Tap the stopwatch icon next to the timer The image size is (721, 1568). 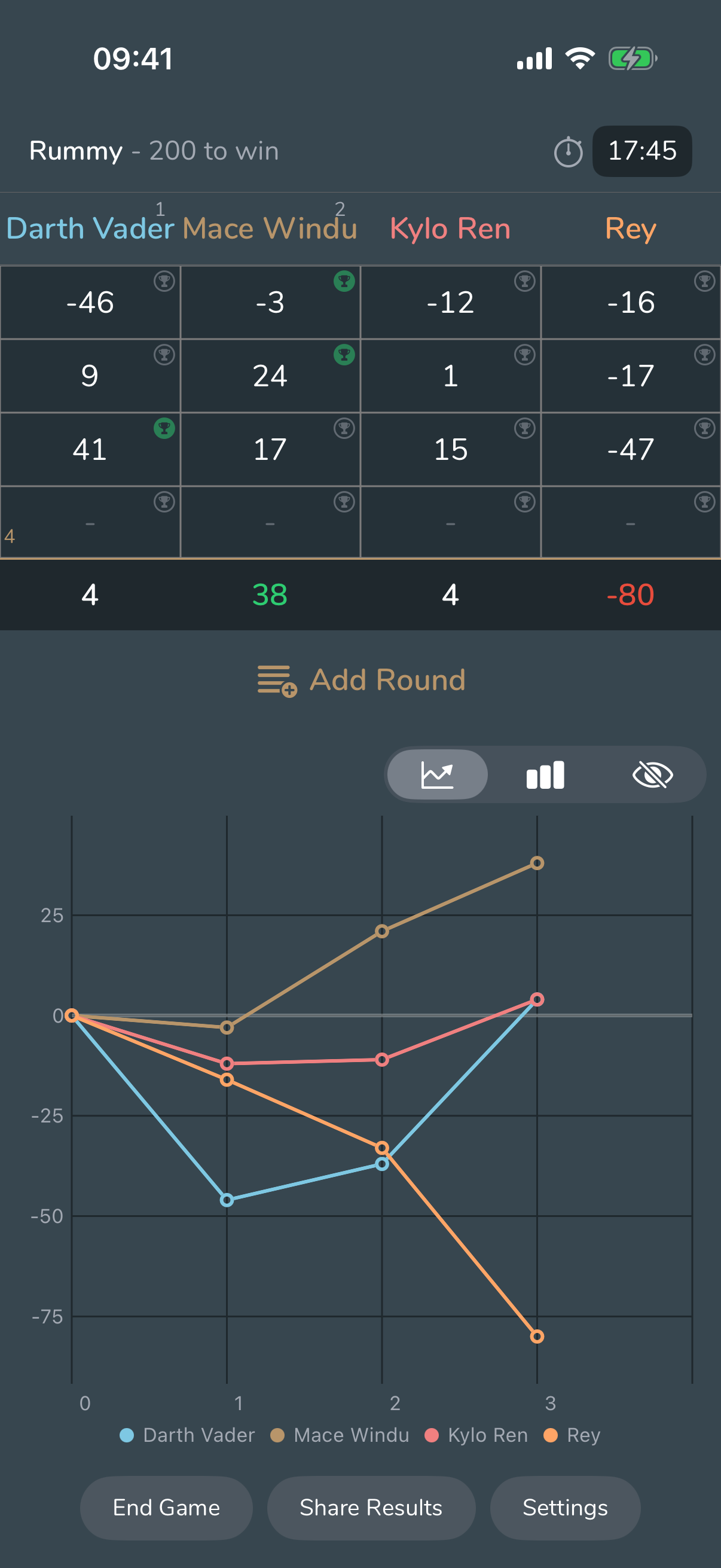568,152
